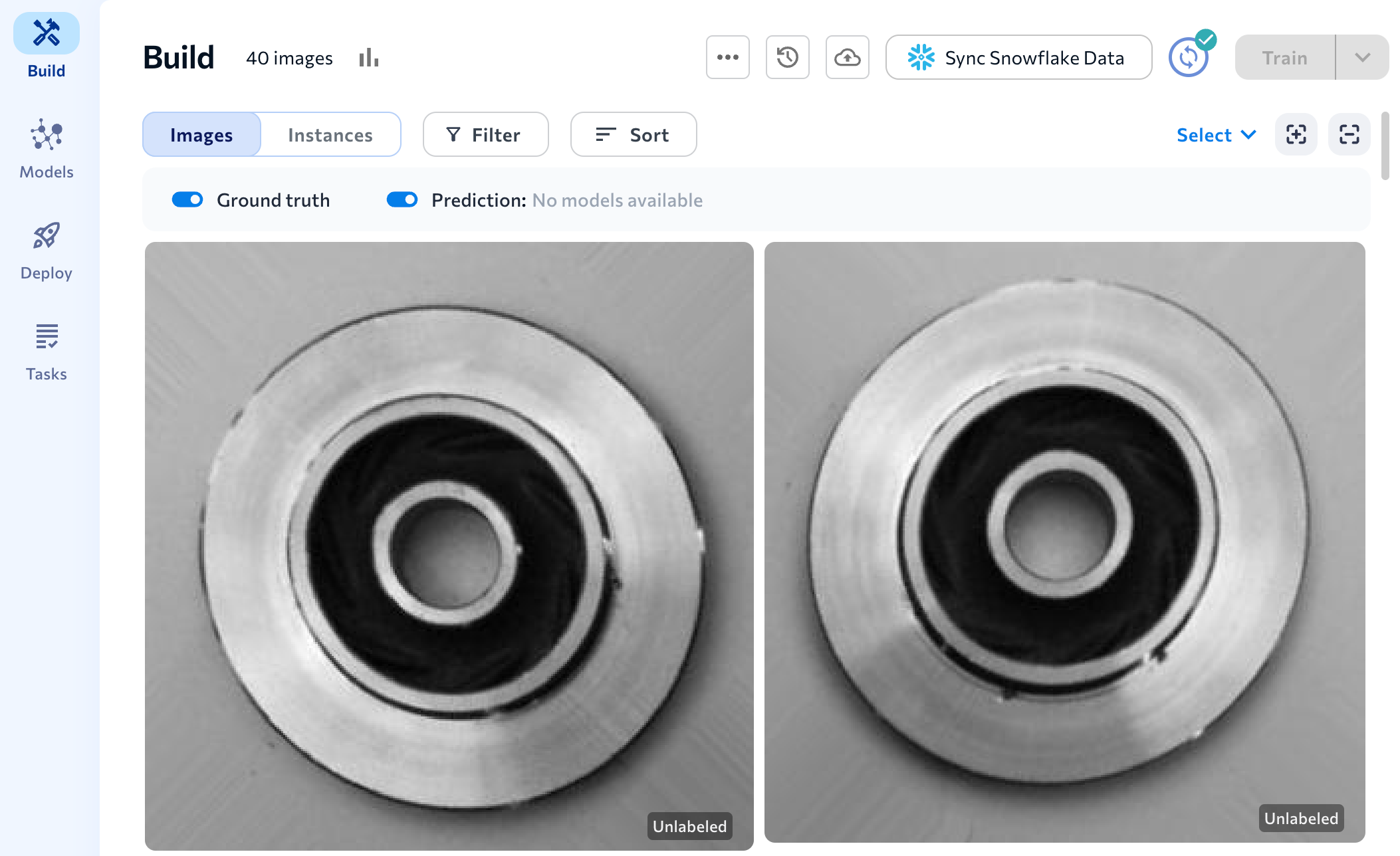Screen dimensions: 1400x856
Task: Select the Images tab
Action: point(201,135)
